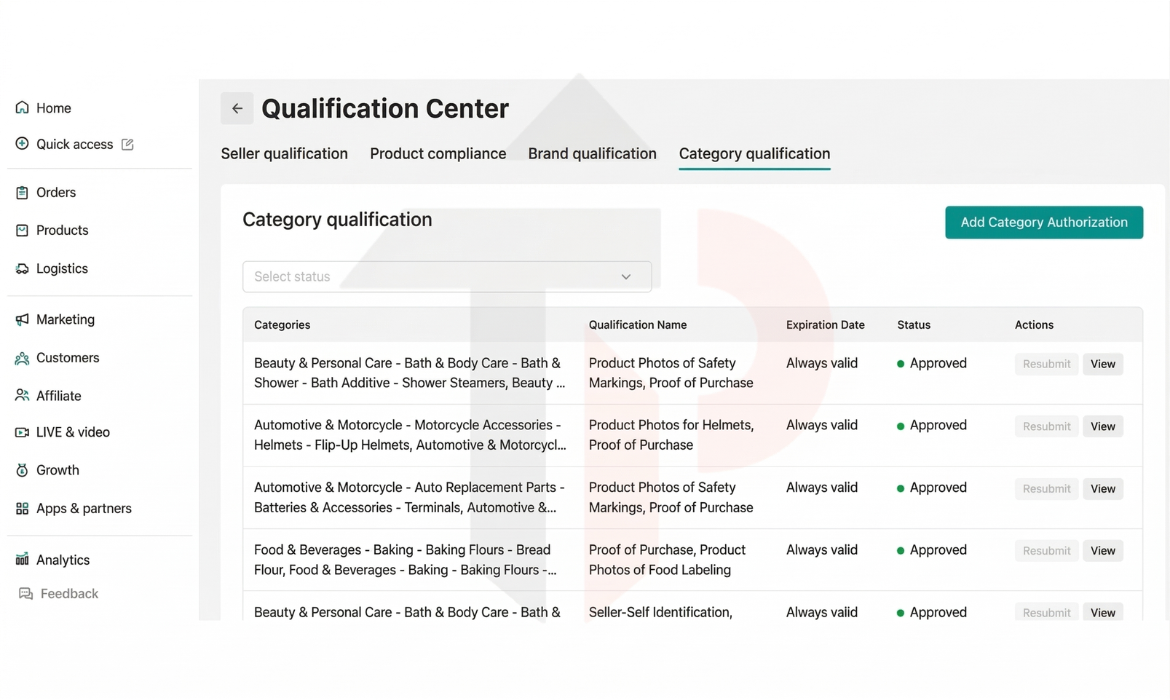Expand status filter using chevron arrow
This screenshot has height=700, width=1170.
coord(626,277)
